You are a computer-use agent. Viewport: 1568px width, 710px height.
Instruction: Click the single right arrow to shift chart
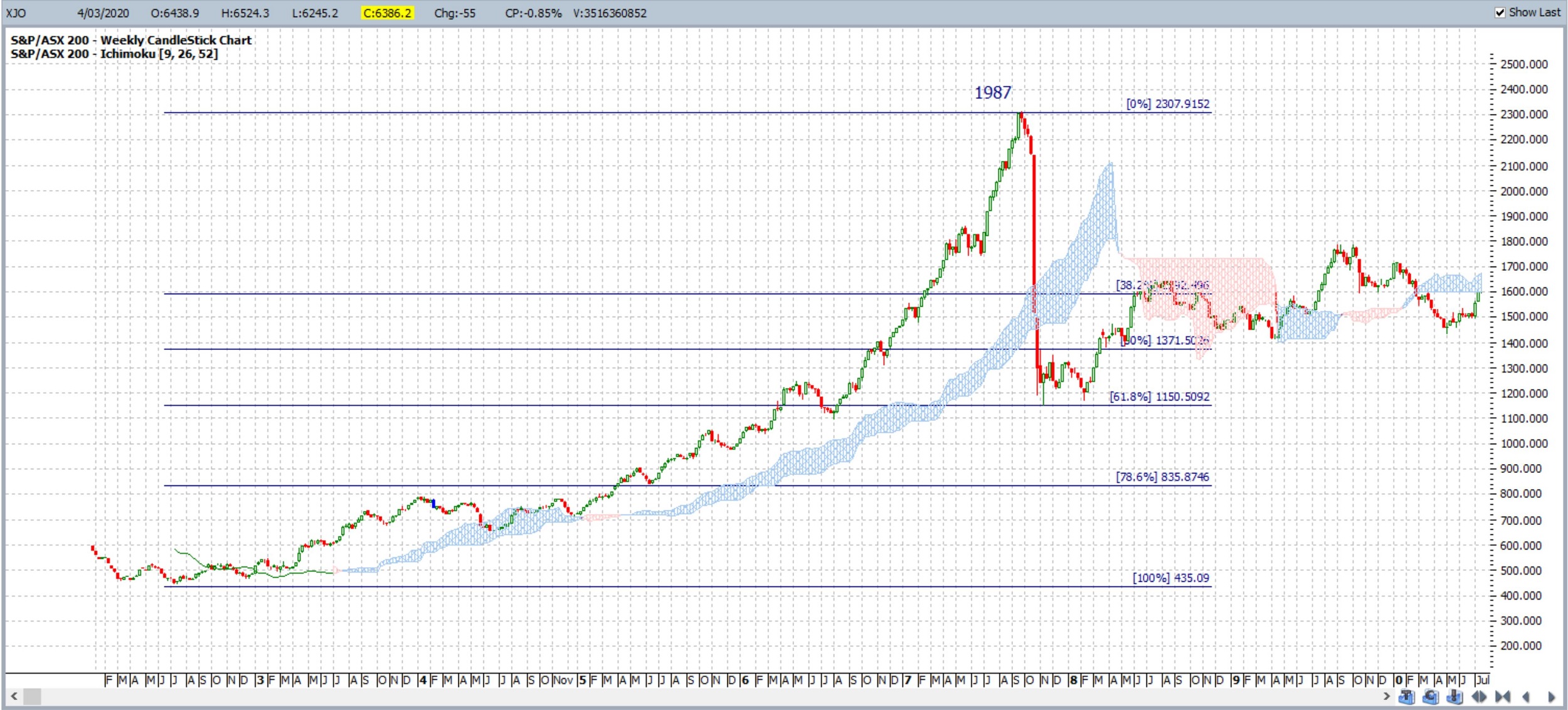coord(1551,696)
